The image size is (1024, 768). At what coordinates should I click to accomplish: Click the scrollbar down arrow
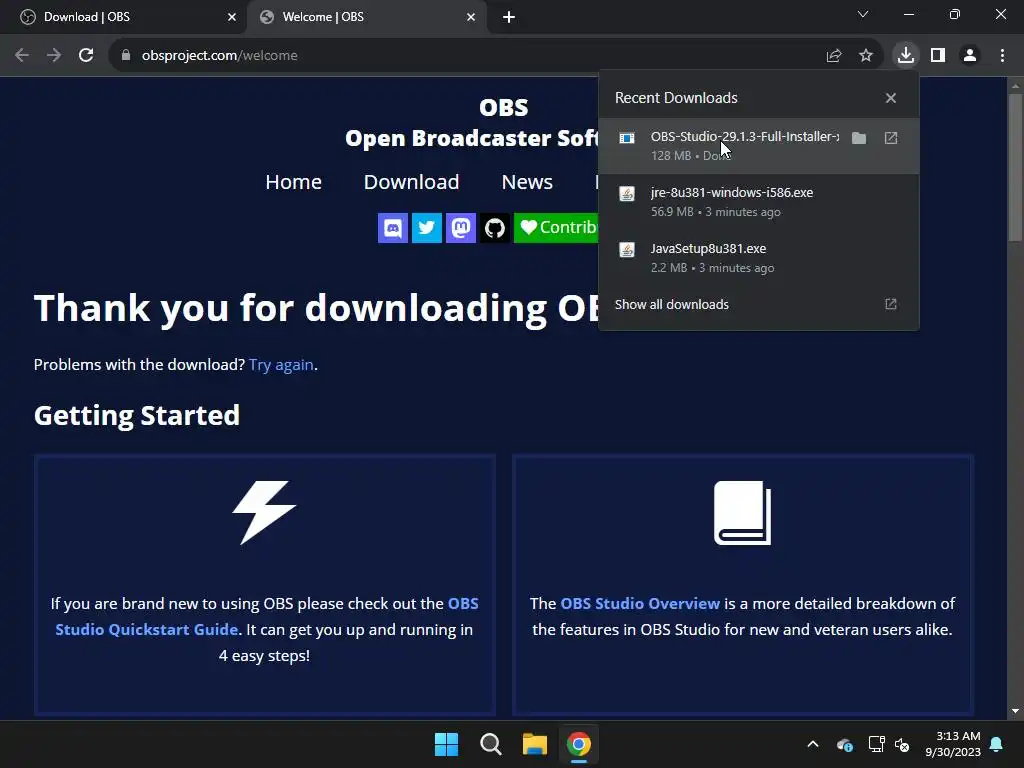1015,711
